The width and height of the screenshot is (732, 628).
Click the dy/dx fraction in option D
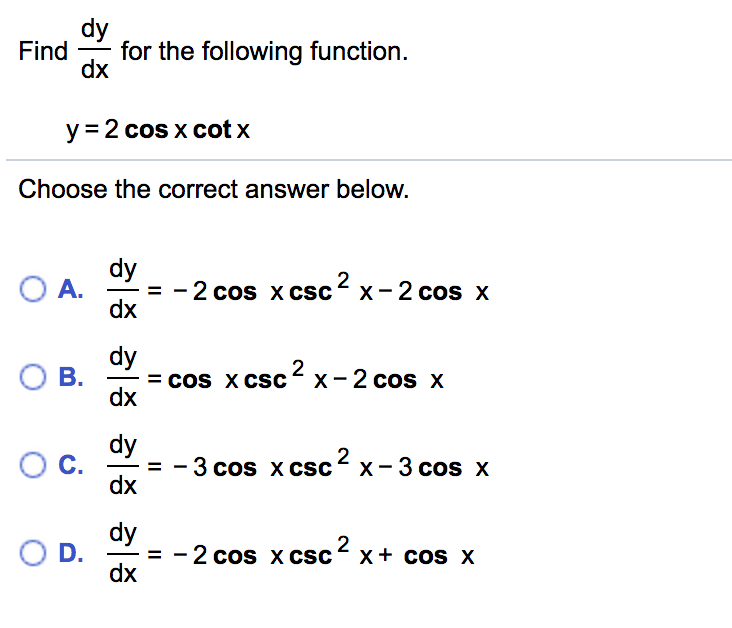(124, 554)
